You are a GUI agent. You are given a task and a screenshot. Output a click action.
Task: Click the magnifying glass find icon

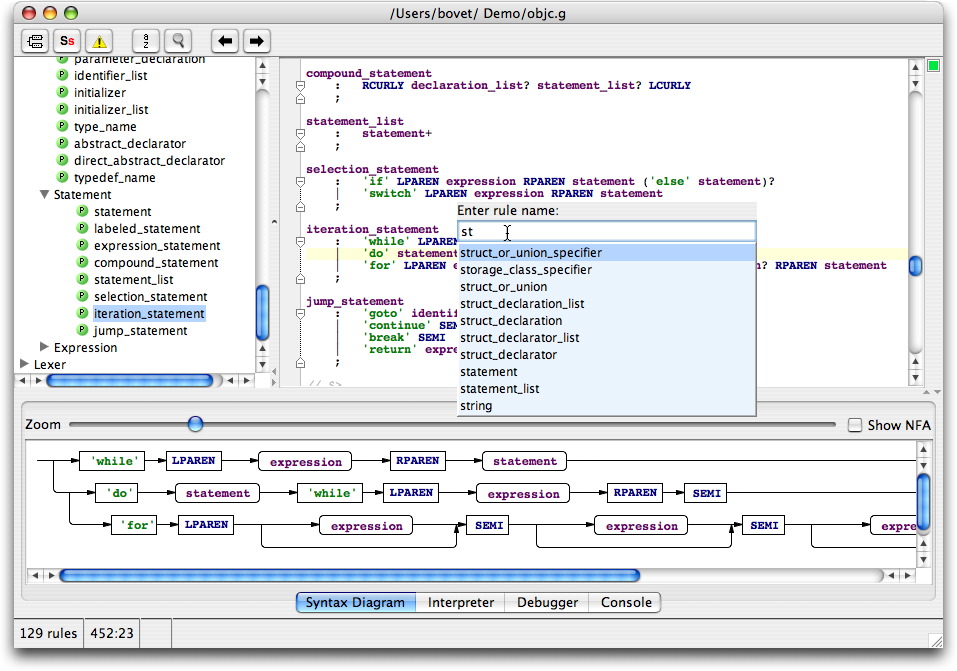click(x=178, y=41)
